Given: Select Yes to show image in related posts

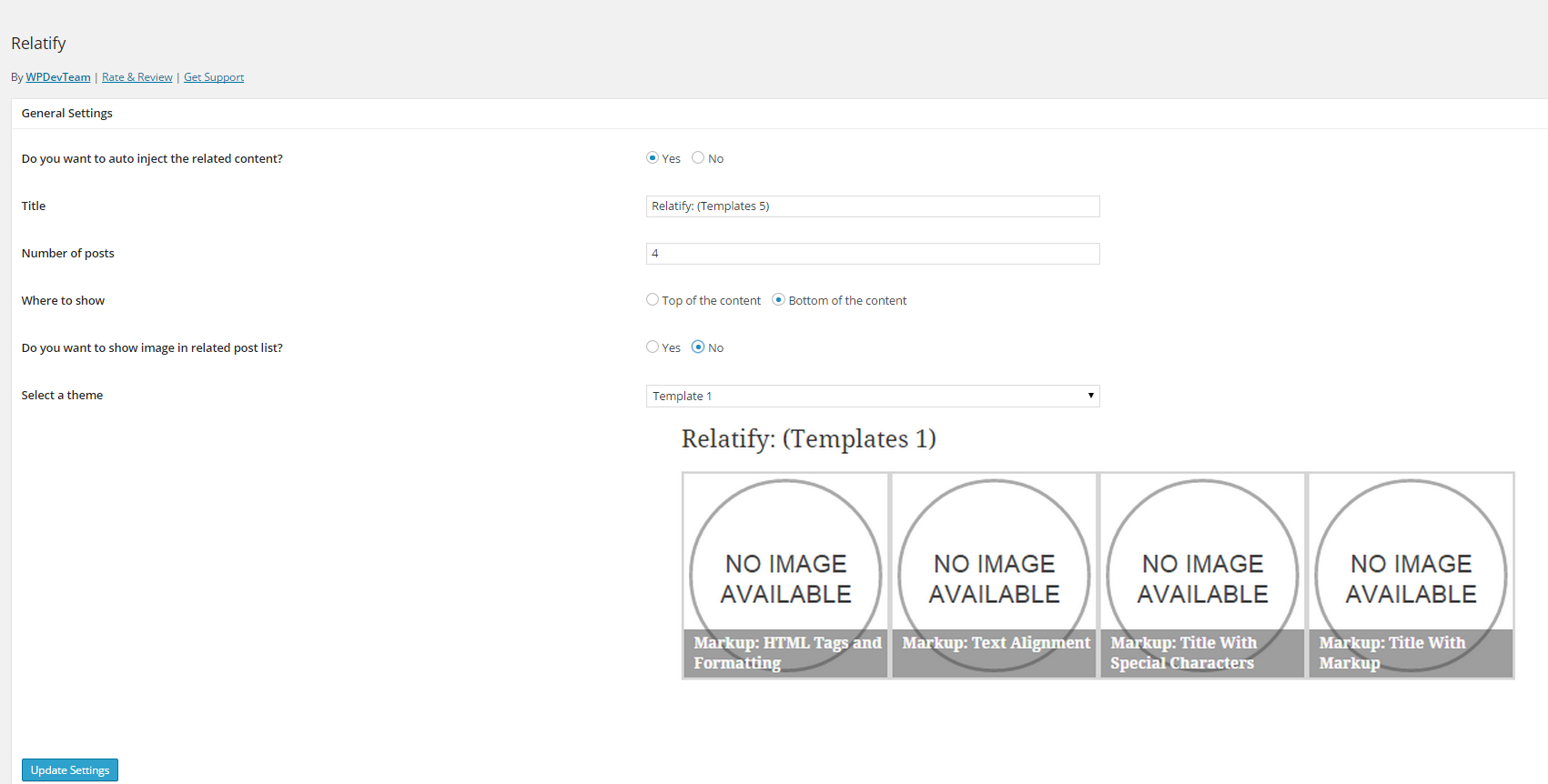Looking at the screenshot, I should (x=653, y=347).
